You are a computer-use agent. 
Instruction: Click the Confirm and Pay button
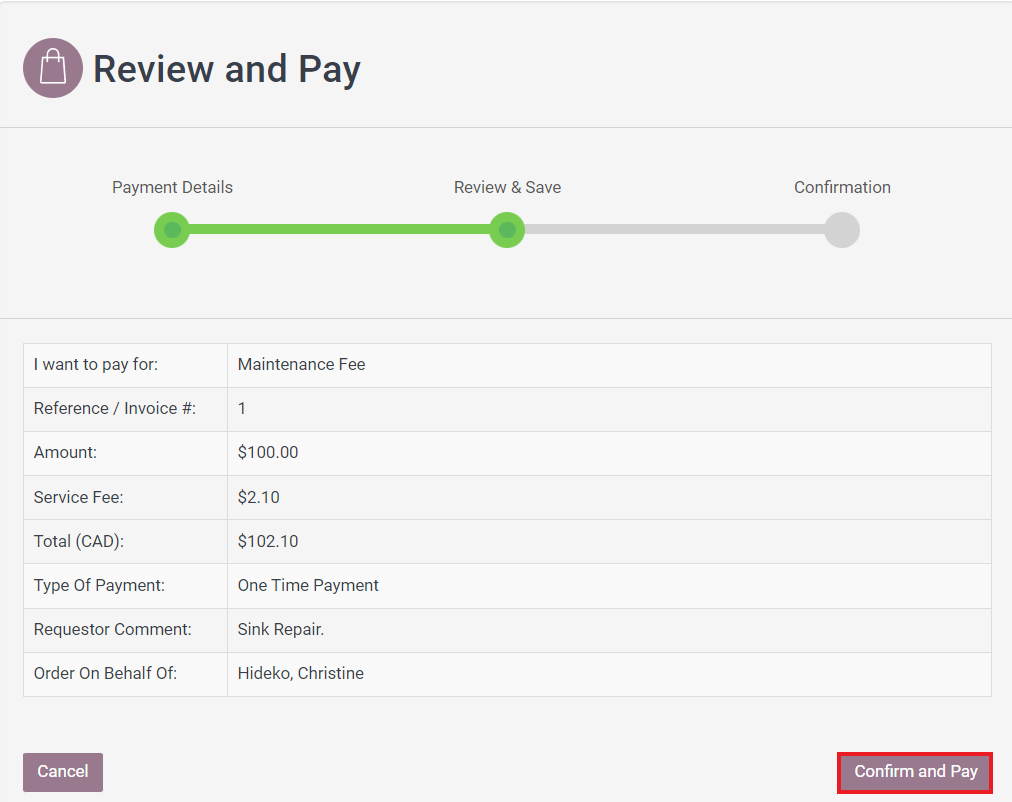click(x=915, y=772)
